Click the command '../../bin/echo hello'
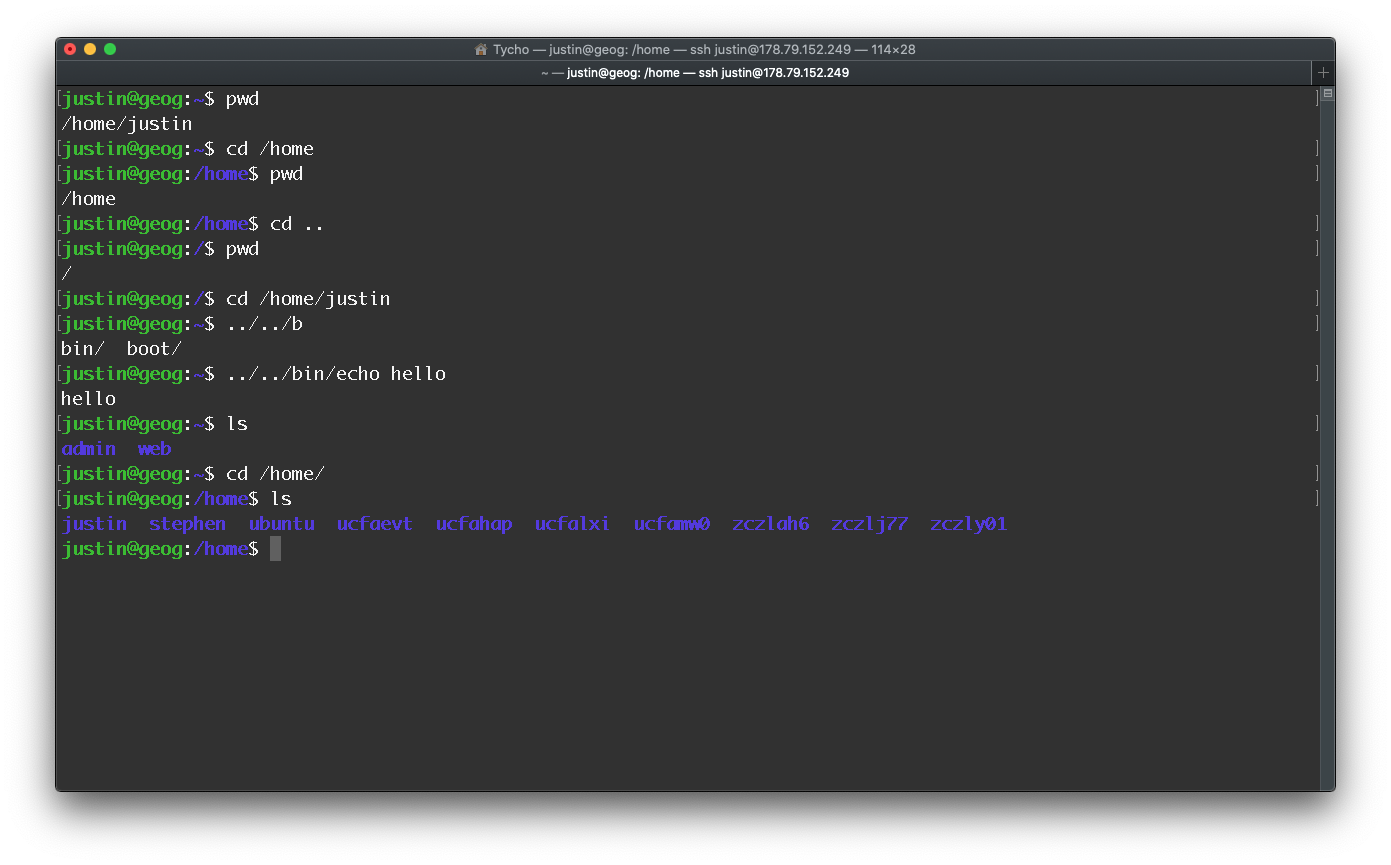This screenshot has width=1391, height=865. click(x=336, y=374)
